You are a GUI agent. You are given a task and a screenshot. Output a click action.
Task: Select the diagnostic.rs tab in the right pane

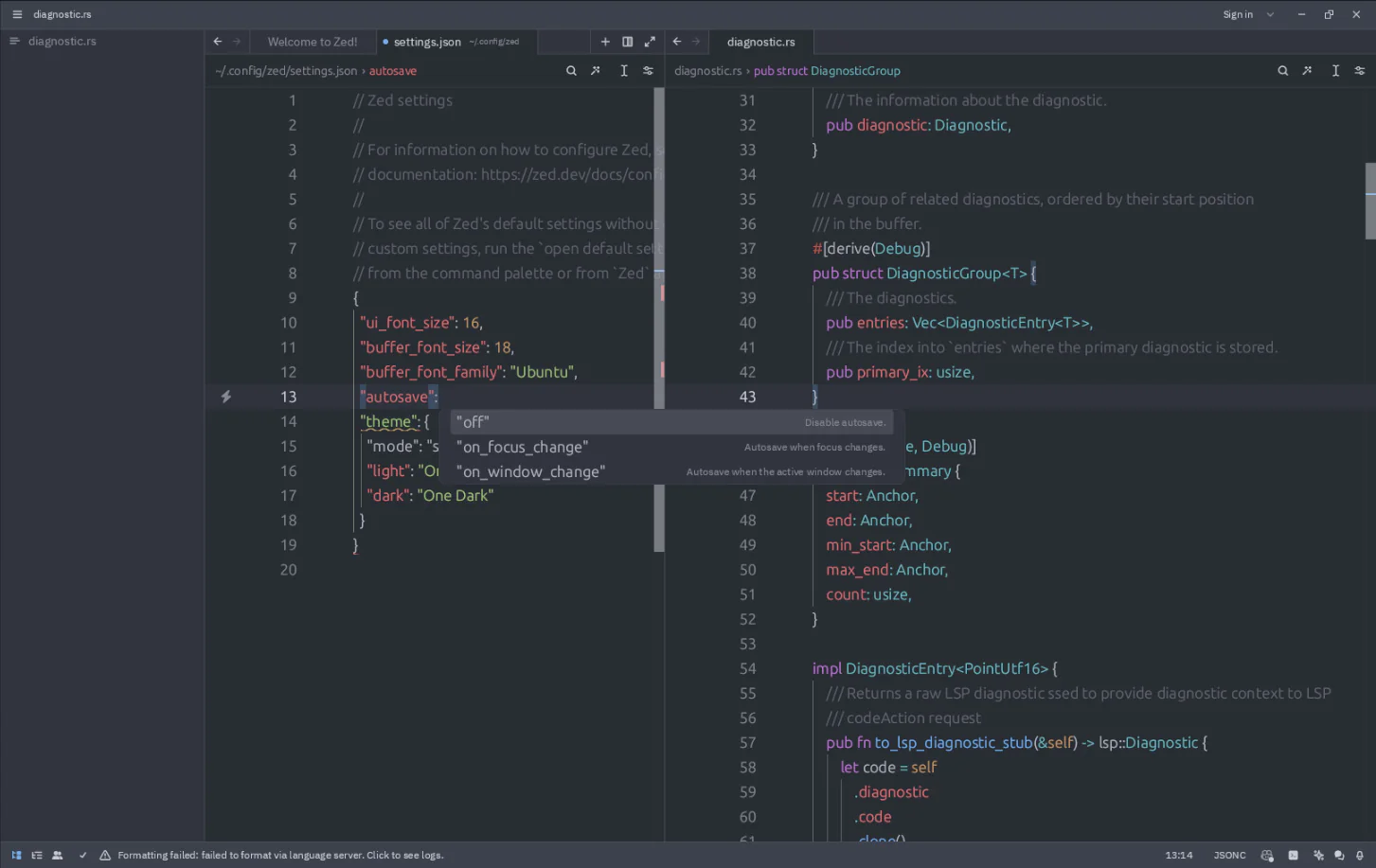coord(760,42)
